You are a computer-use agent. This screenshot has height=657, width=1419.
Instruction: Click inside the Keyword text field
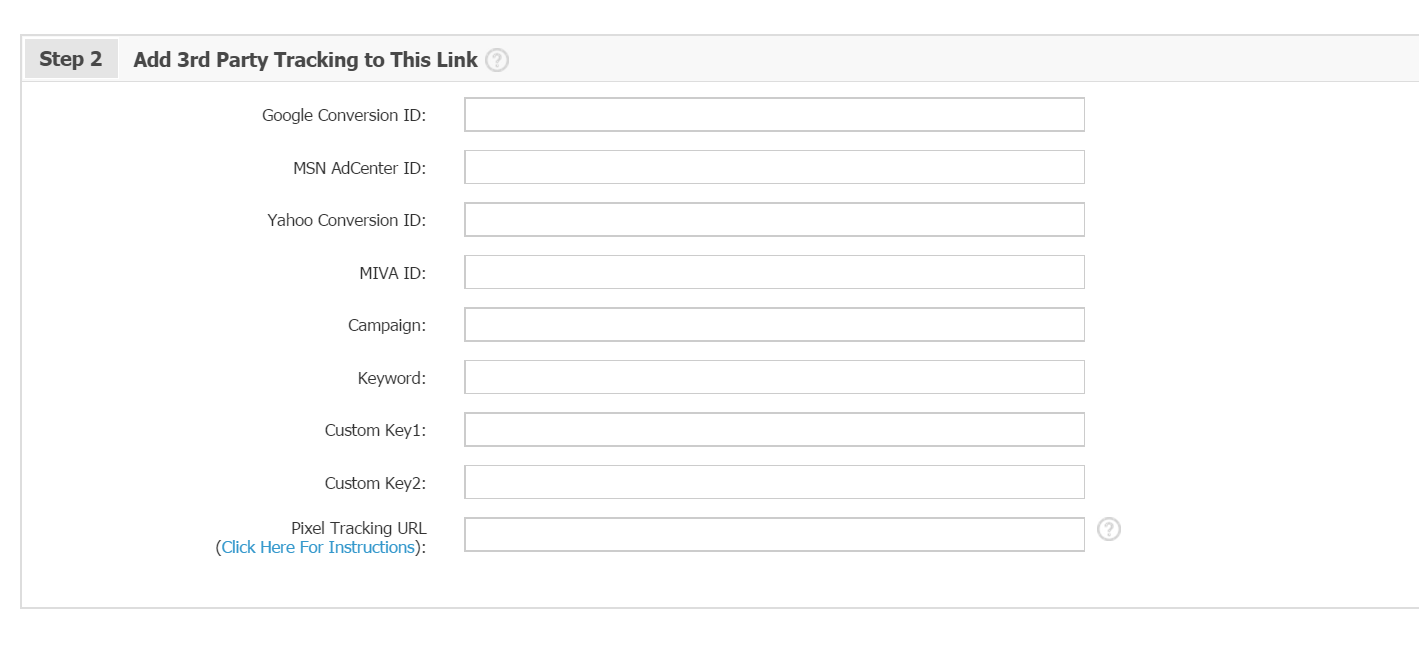[774, 377]
